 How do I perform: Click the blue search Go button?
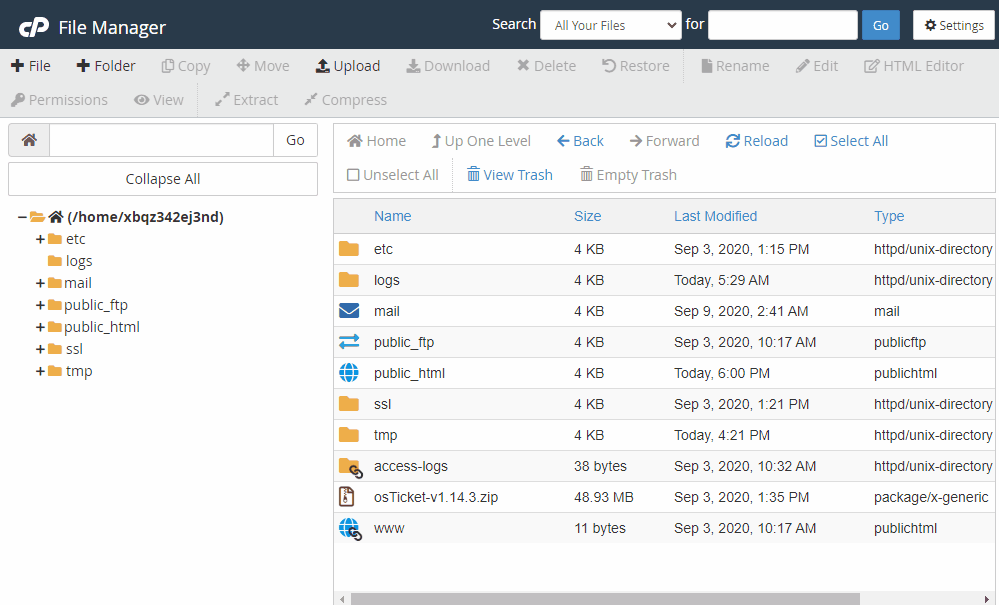point(880,25)
